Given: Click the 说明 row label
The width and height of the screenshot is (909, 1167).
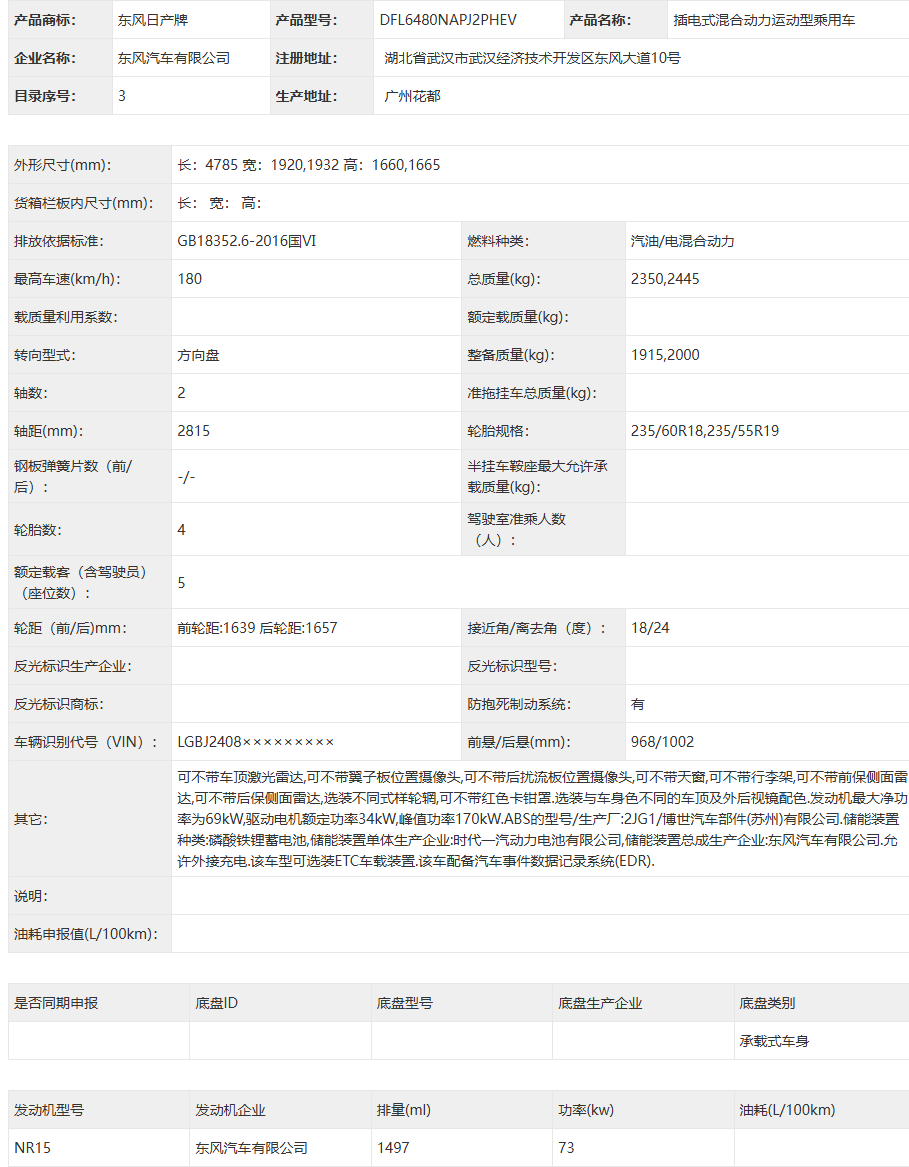Looking at the screenshot, I should (x=31, y=896).
